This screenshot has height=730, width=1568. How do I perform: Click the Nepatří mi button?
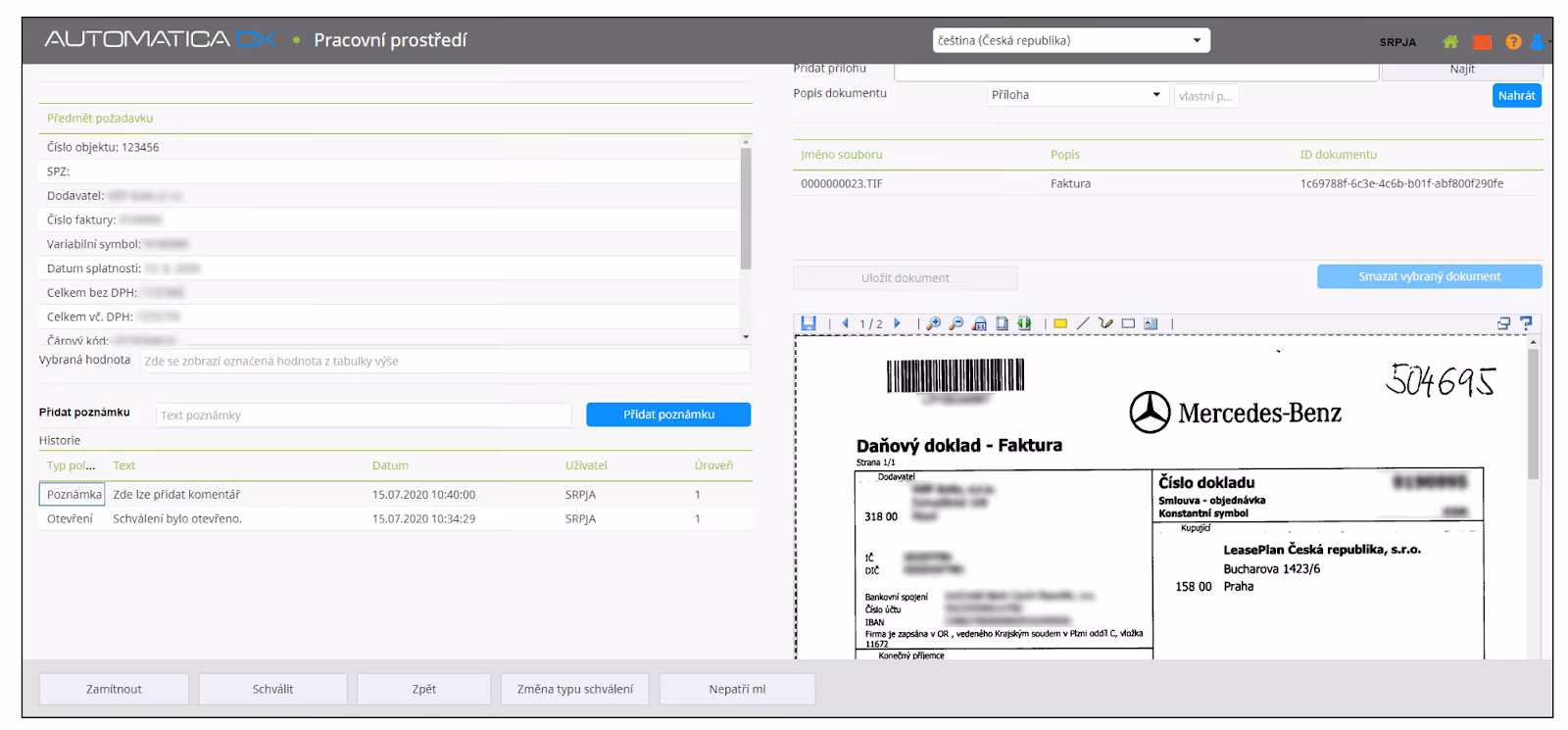(x=737, y=689)
